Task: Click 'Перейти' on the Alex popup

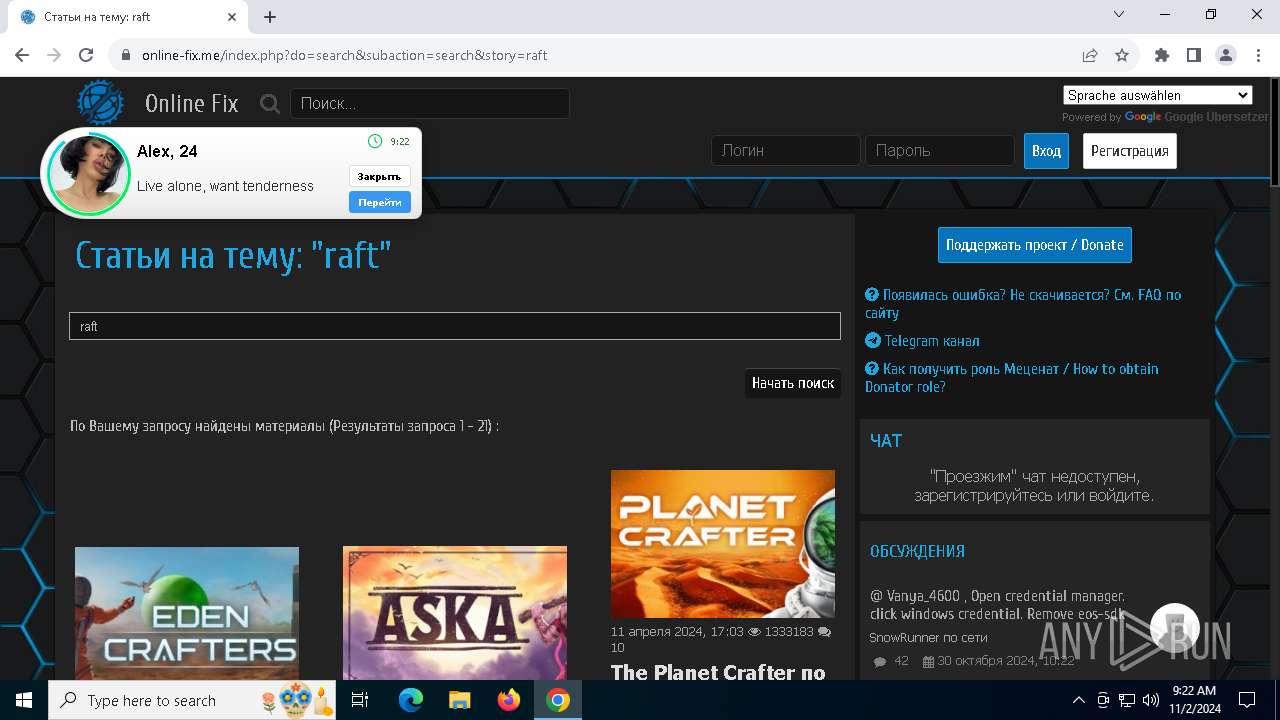Action: coord(380,202)
